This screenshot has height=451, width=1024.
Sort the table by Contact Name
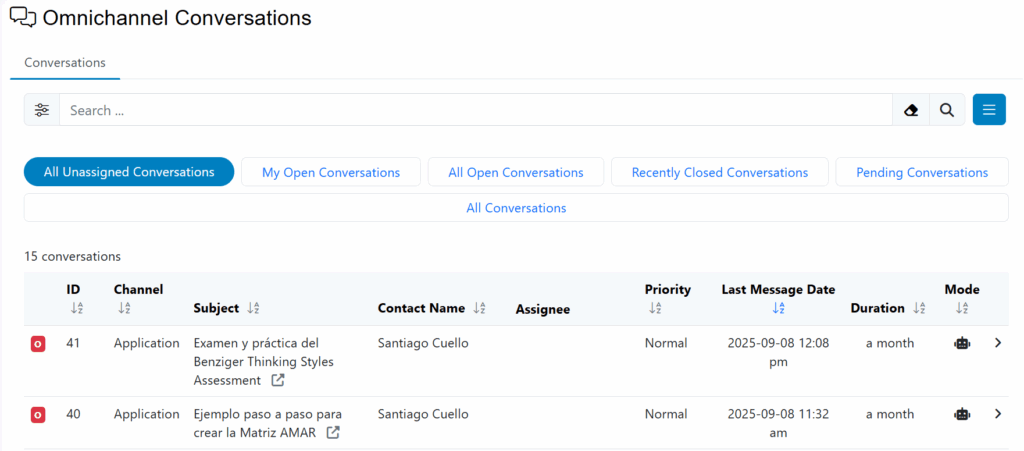click(479, 309)
